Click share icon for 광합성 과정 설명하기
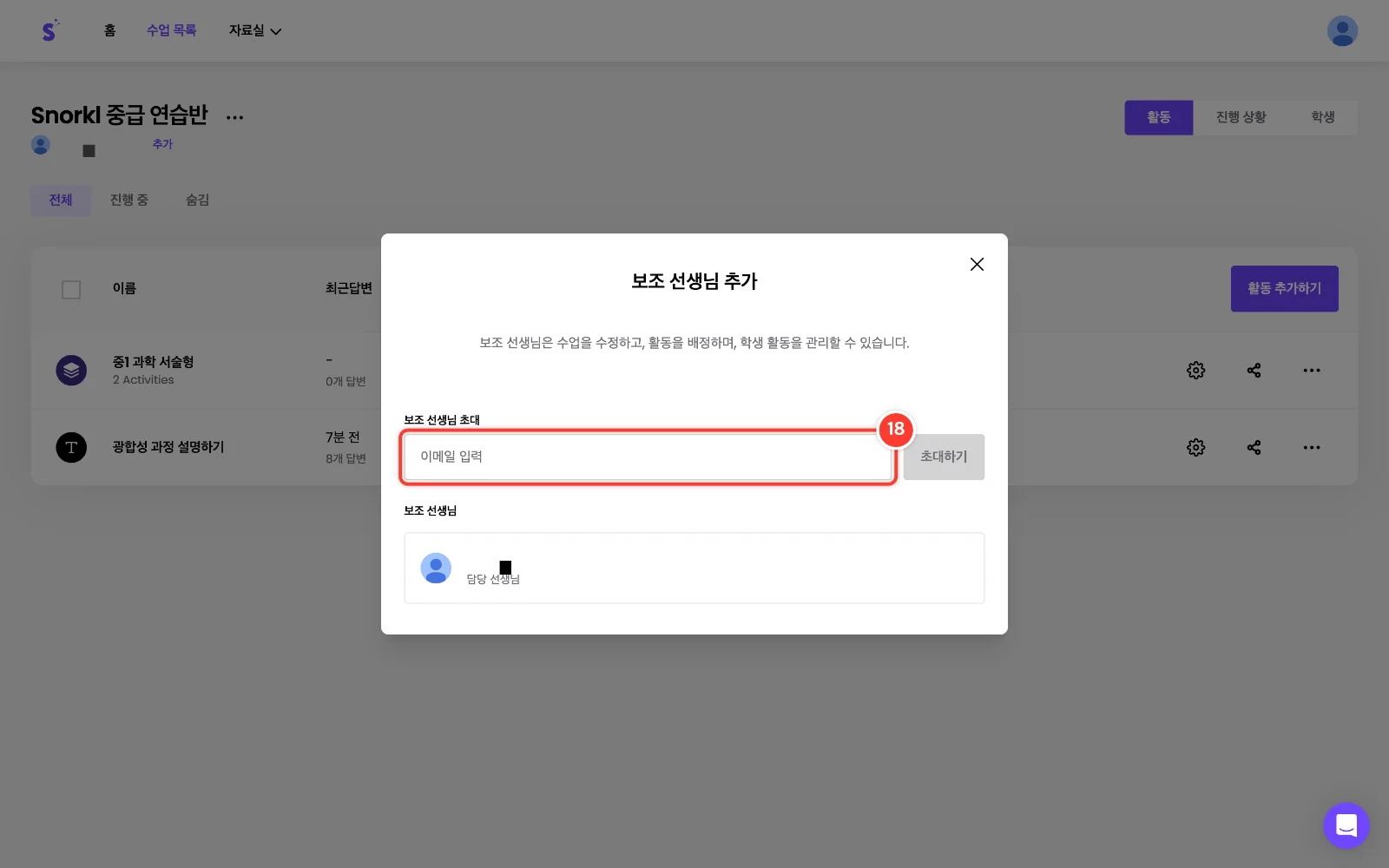1389x868 pixels. pyautogui.click(x=1254, y=448)
